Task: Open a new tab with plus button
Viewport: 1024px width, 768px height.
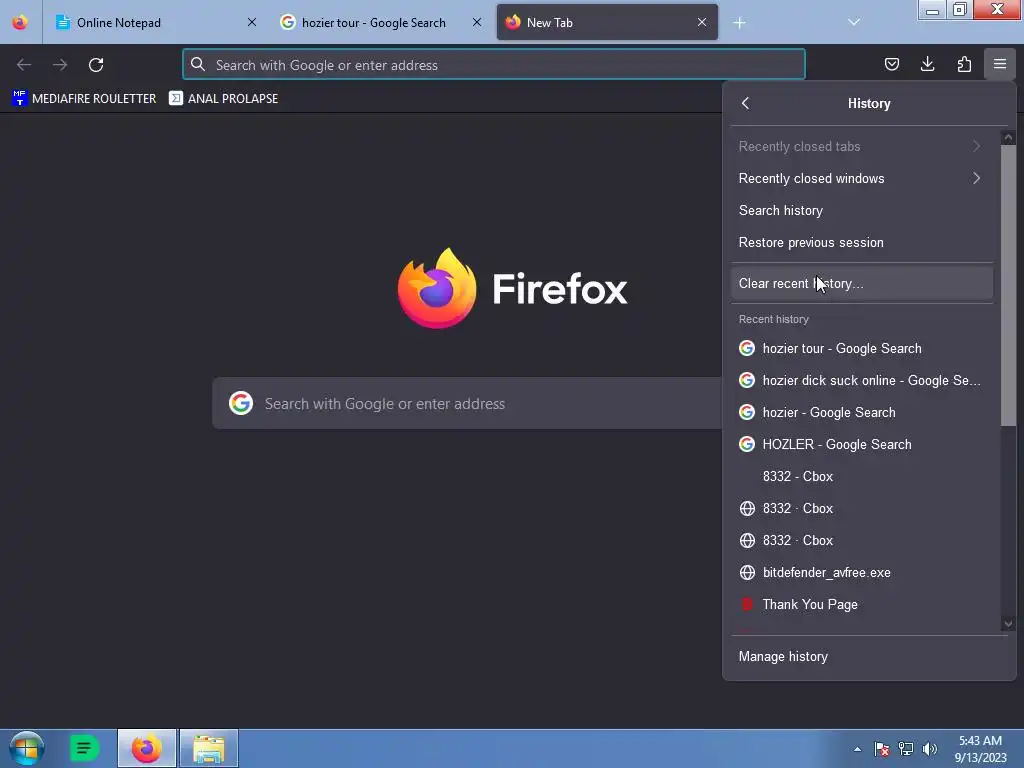Action: click(x=739, y=23)
